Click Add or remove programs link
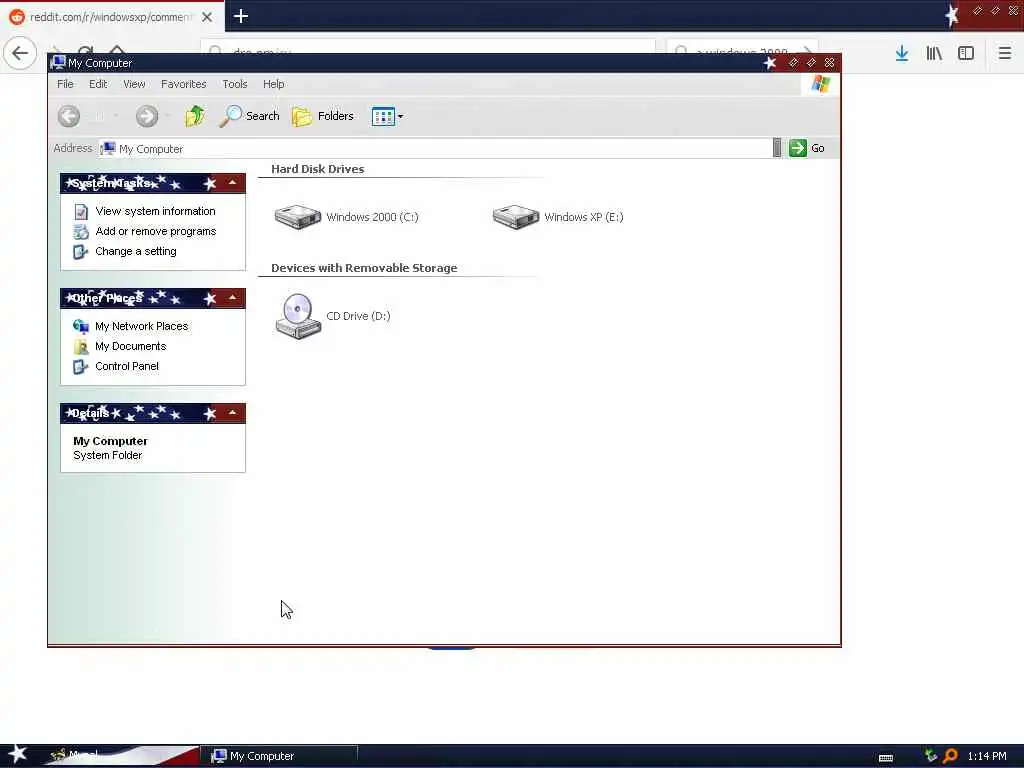 pos(155,231)
